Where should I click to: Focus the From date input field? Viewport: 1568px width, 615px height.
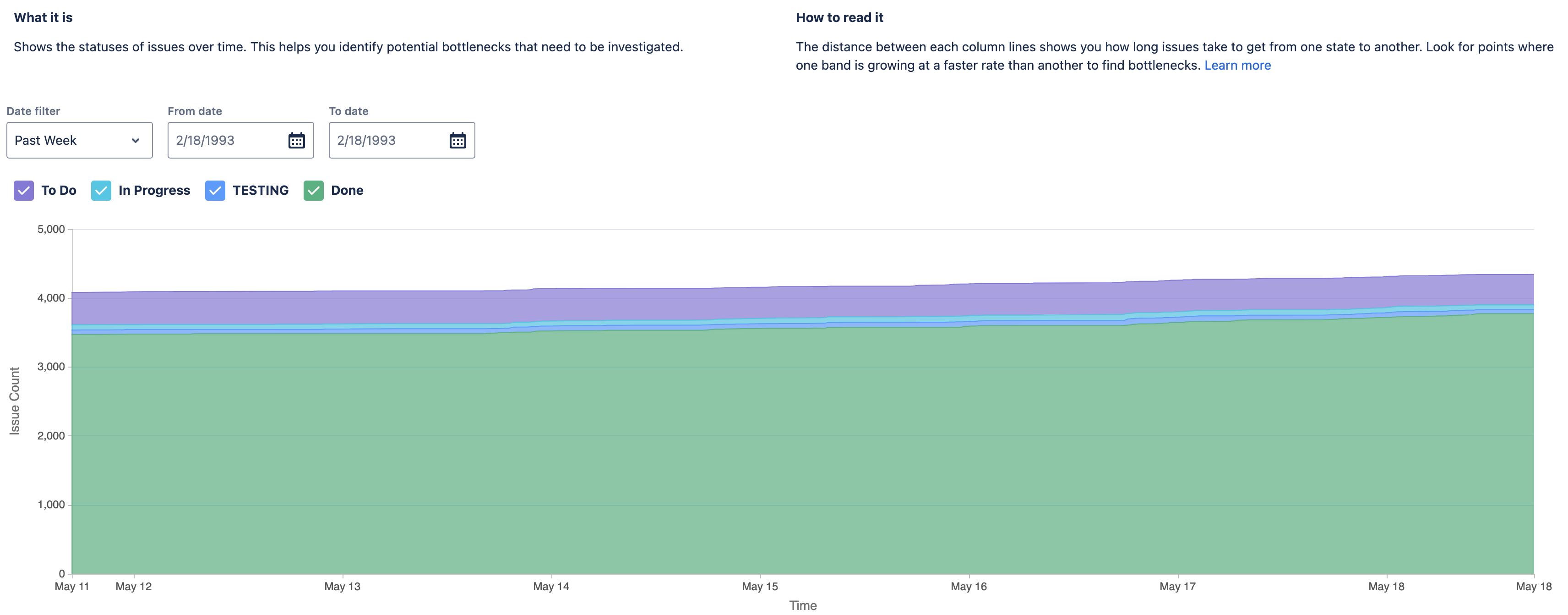[225, 140]
